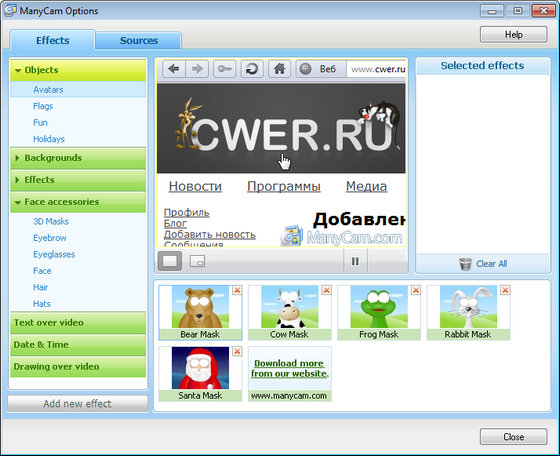
Task: Switch to the Sources tab
Action: 139,40
